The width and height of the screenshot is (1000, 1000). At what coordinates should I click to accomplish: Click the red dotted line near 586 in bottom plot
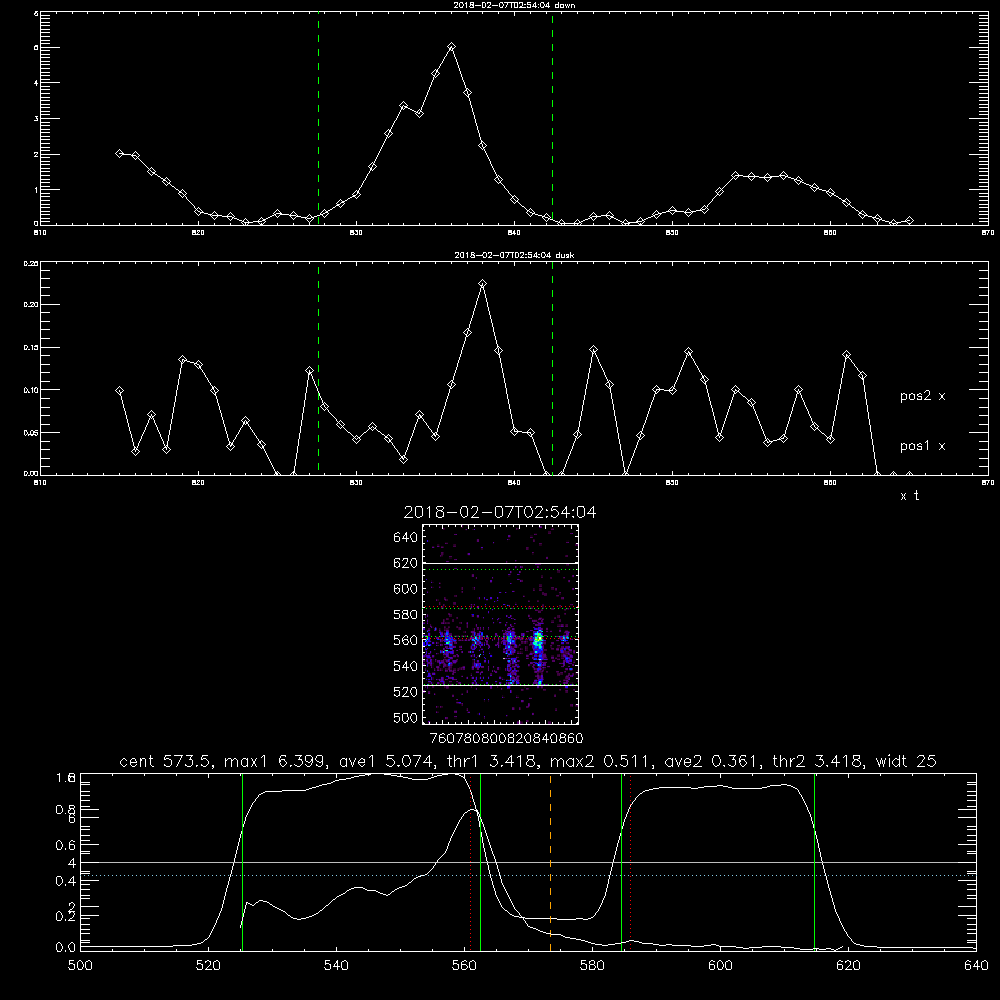[630, 862]
